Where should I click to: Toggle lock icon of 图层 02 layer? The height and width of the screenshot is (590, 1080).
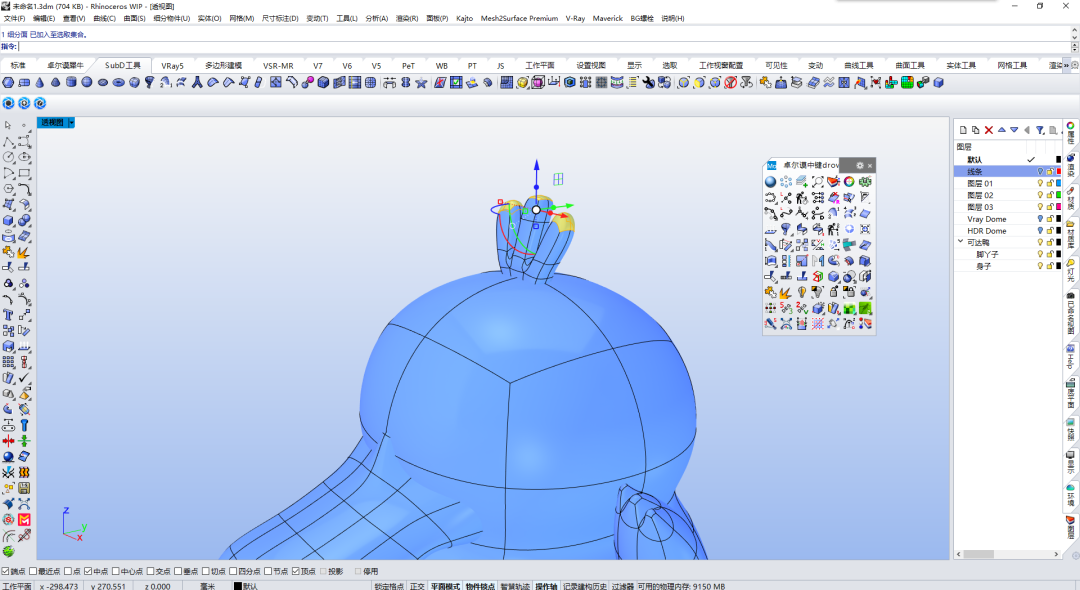click(x=1050, y=196)
